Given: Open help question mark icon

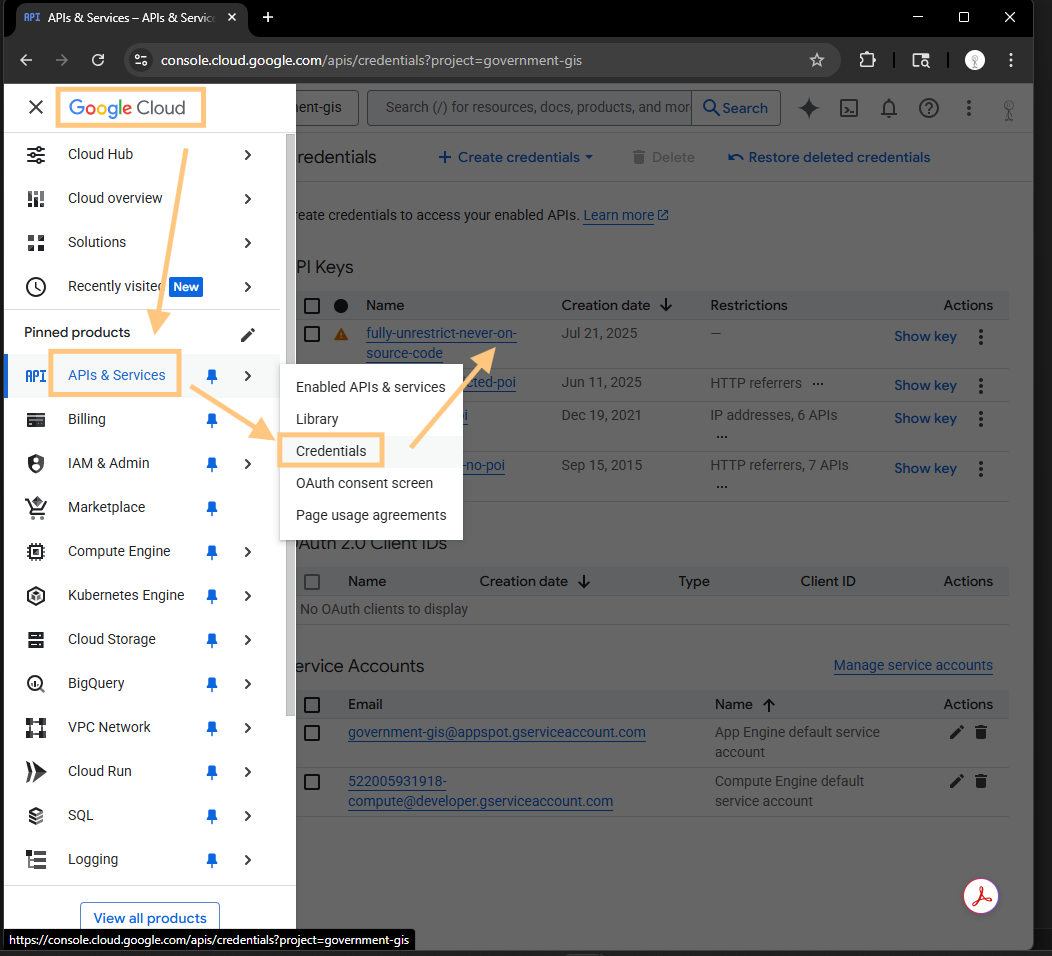Looking at the screenshot, I should pos(929,108).
